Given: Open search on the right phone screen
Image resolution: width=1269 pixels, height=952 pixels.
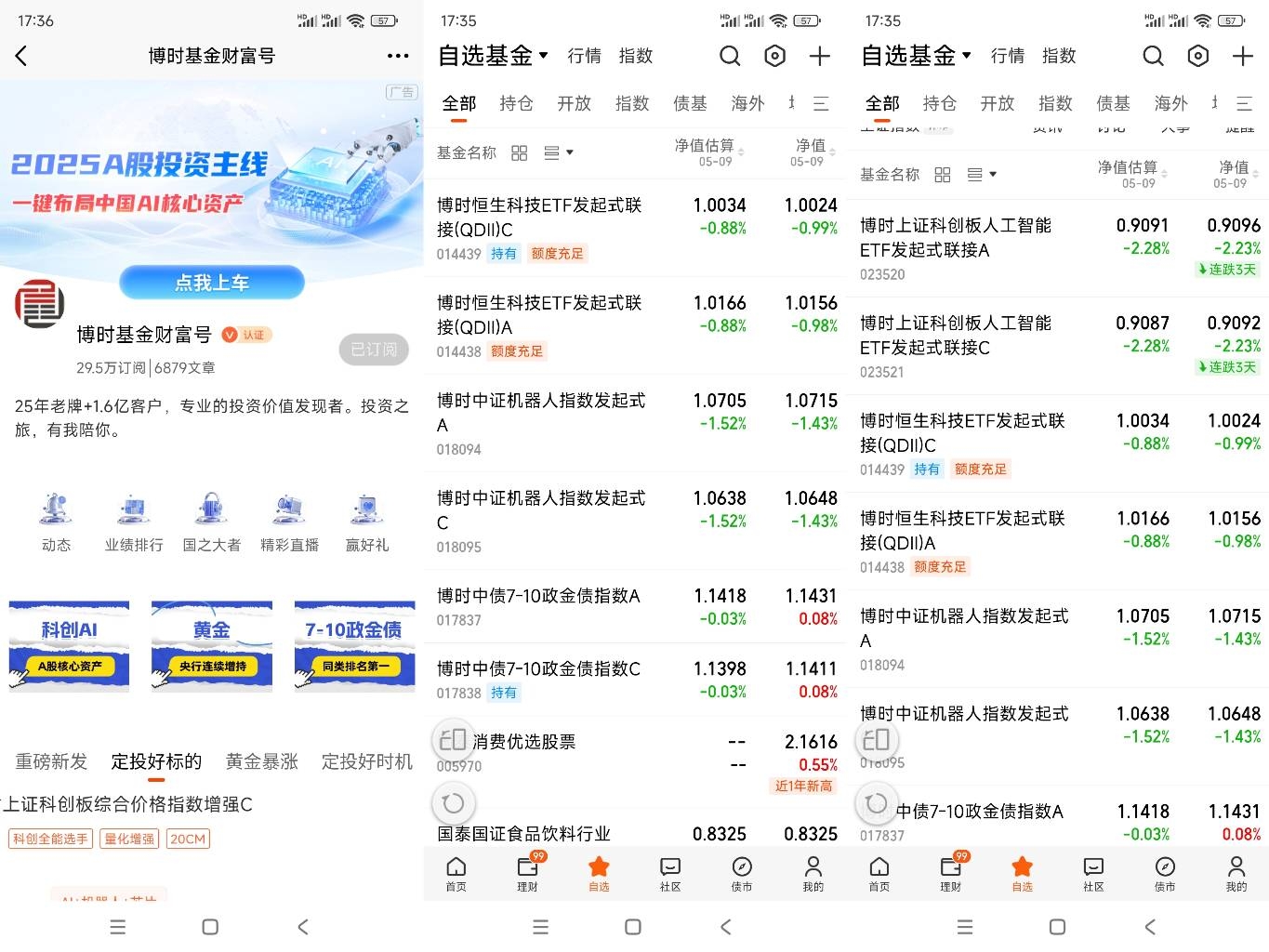Looking at the screenshot, I should [x=1153, y=57].
